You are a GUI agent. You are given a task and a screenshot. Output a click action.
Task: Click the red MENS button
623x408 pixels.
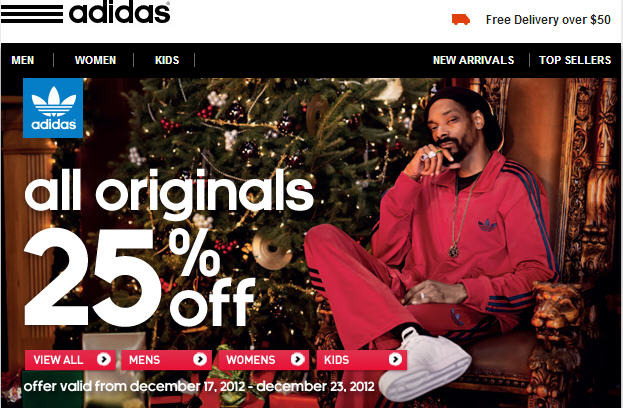click(166, 360)
